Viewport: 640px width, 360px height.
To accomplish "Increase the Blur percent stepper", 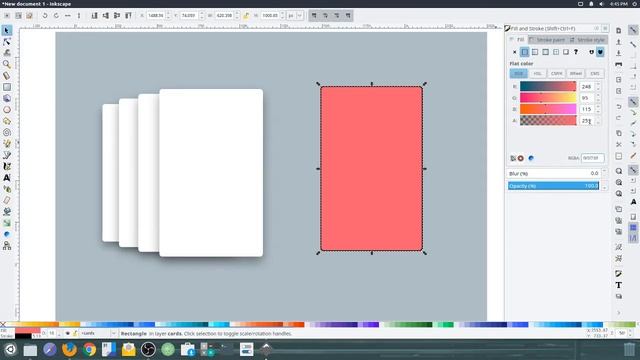I will pos(604,171).
